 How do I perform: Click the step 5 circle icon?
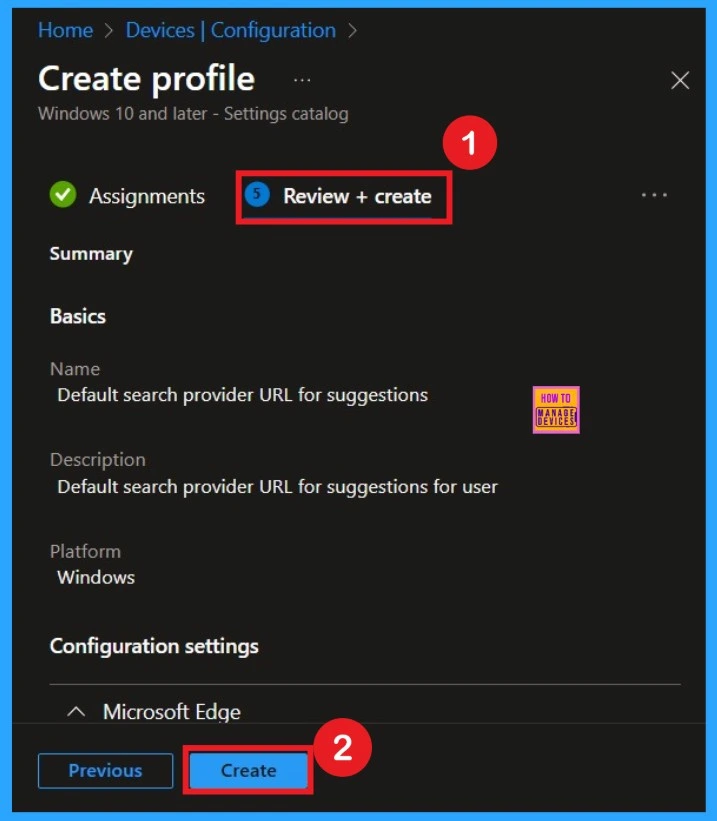pyautogui.click(x=257, y=194)
